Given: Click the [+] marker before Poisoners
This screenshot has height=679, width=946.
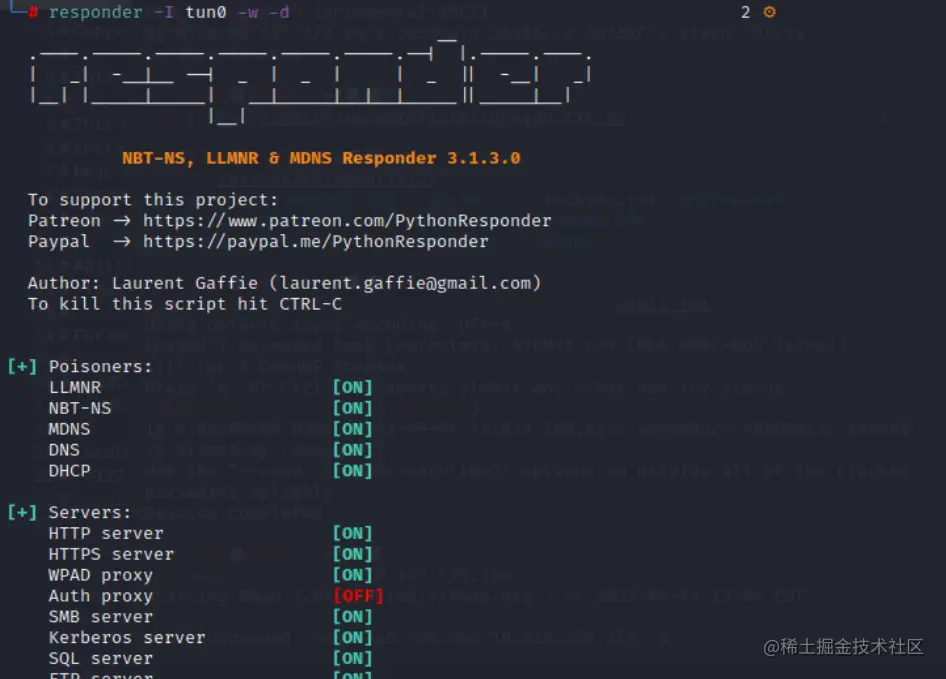Looking at the screenshot, I should pyautogui.click(x=22, y=366).
